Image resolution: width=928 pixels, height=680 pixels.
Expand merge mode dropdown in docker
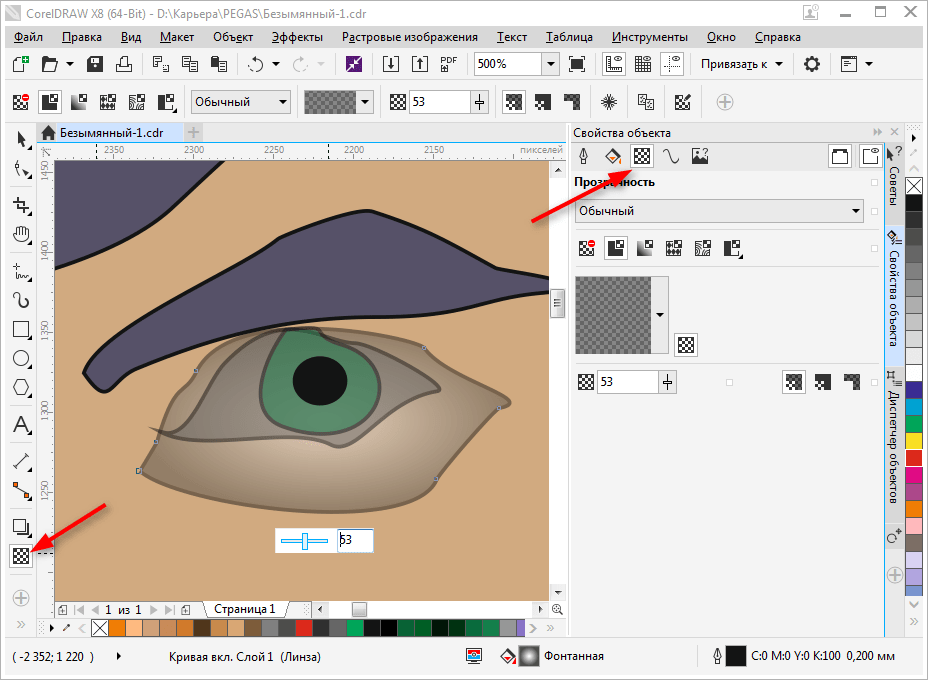pyautogui.click(x=855, y=211)
